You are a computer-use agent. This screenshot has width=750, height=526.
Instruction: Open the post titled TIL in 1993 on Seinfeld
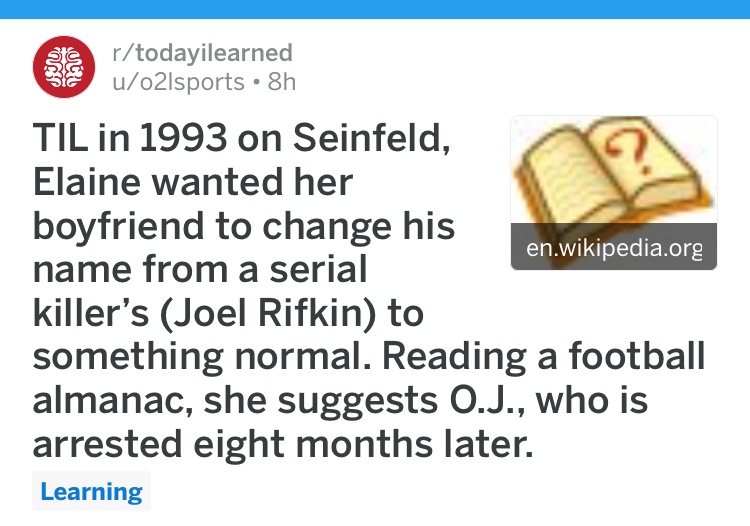click(x=368, y=290)
